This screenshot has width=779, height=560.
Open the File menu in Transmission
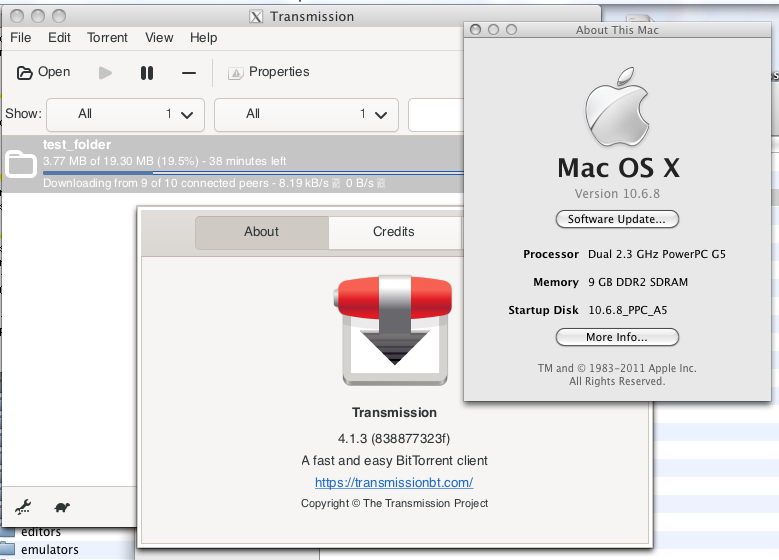pyautogui.click(x=20, y=38)
